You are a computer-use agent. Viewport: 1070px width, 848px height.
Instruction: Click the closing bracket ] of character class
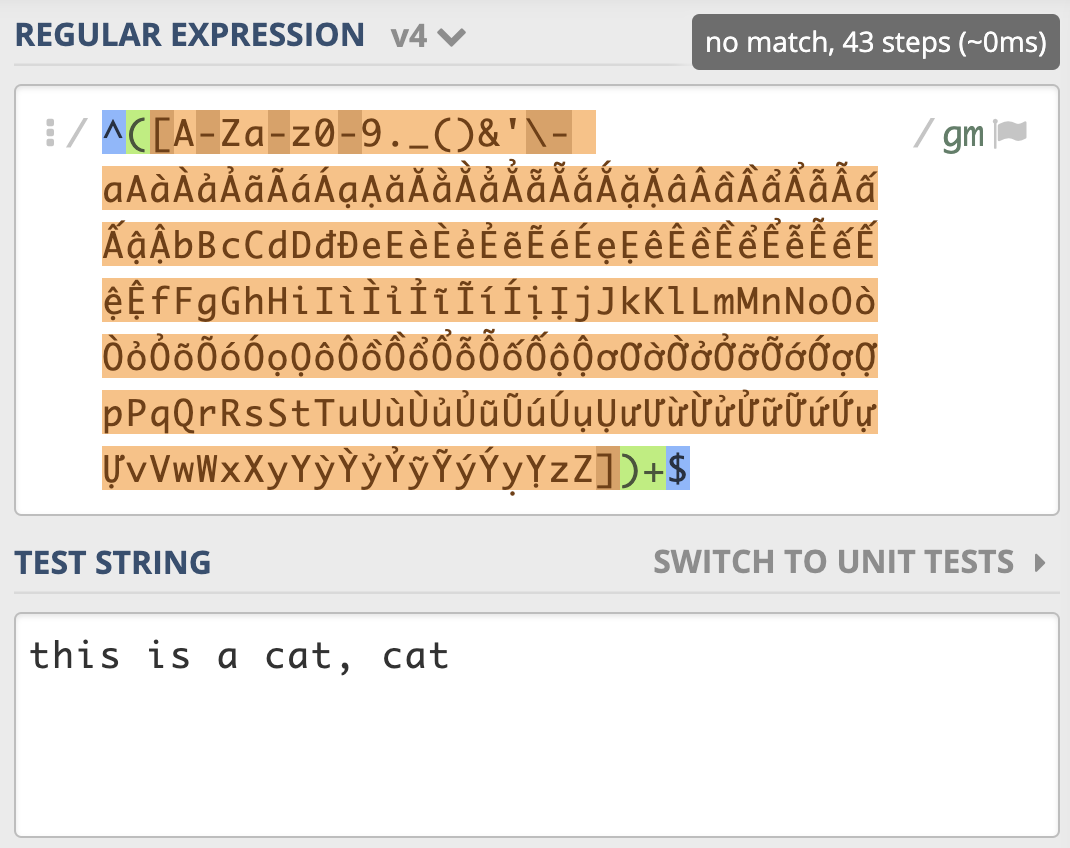[x=607, y=468]
